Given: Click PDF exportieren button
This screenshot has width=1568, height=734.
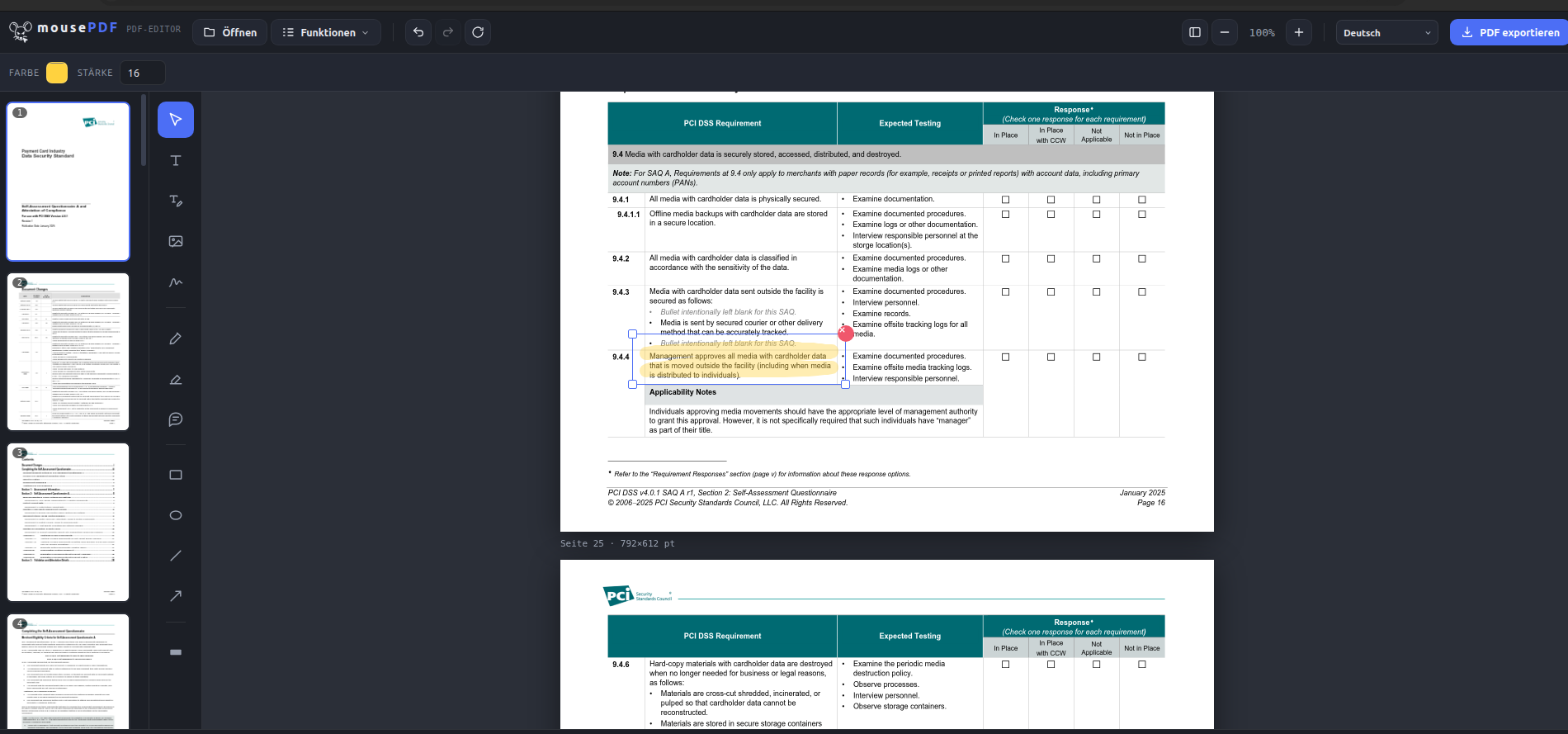Looking at the screenshot, I should coord(1509,32).
